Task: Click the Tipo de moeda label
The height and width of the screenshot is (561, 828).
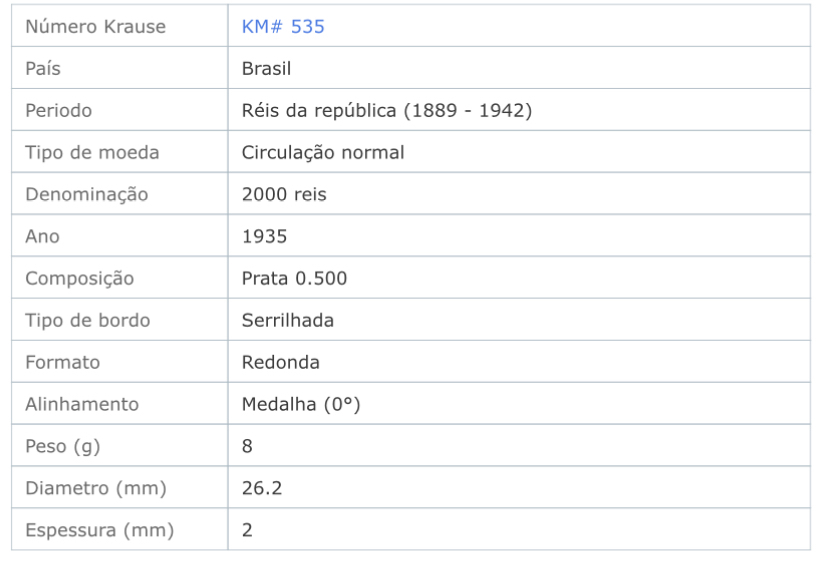Action: click(92, 152)
